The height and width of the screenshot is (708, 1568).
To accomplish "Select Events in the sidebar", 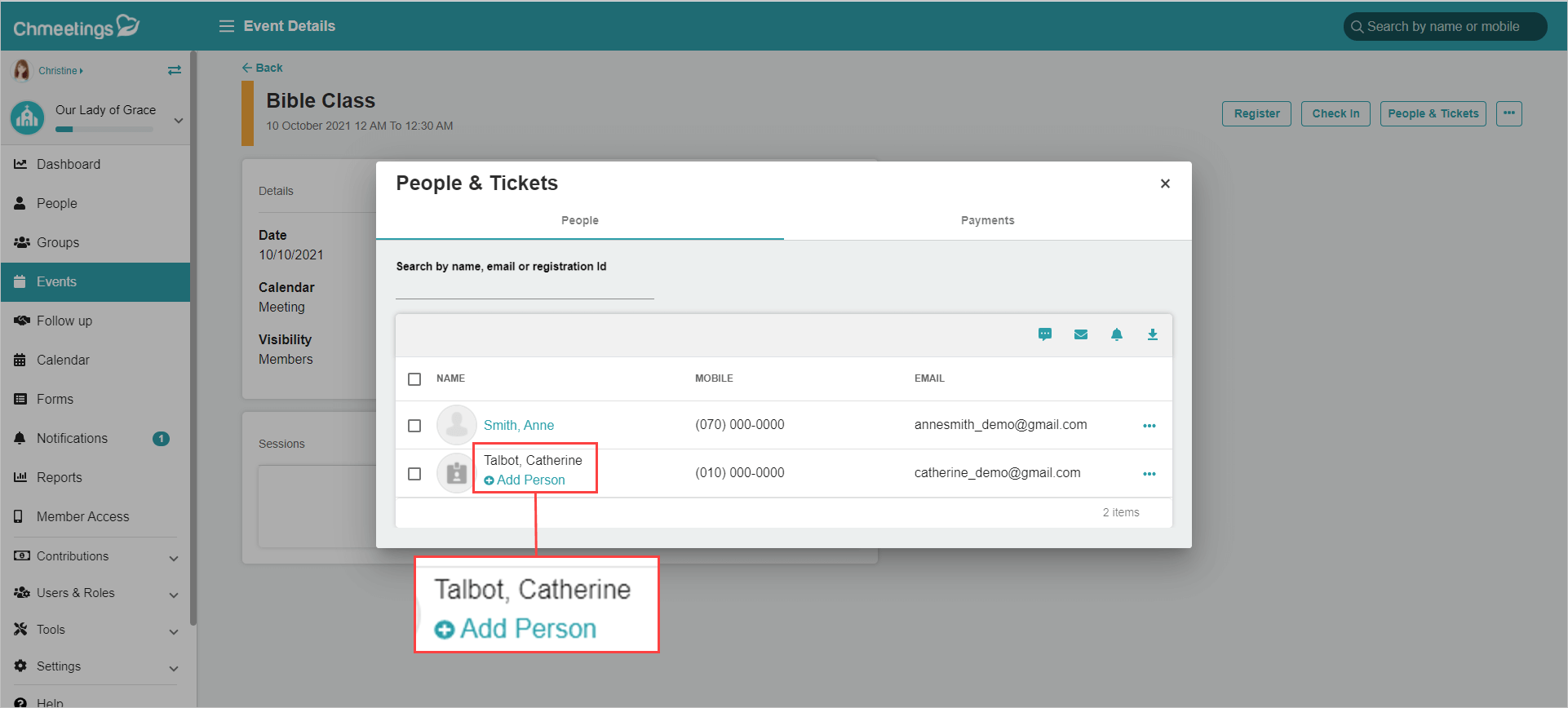I will pyautogui.click(x=95, y=281).
